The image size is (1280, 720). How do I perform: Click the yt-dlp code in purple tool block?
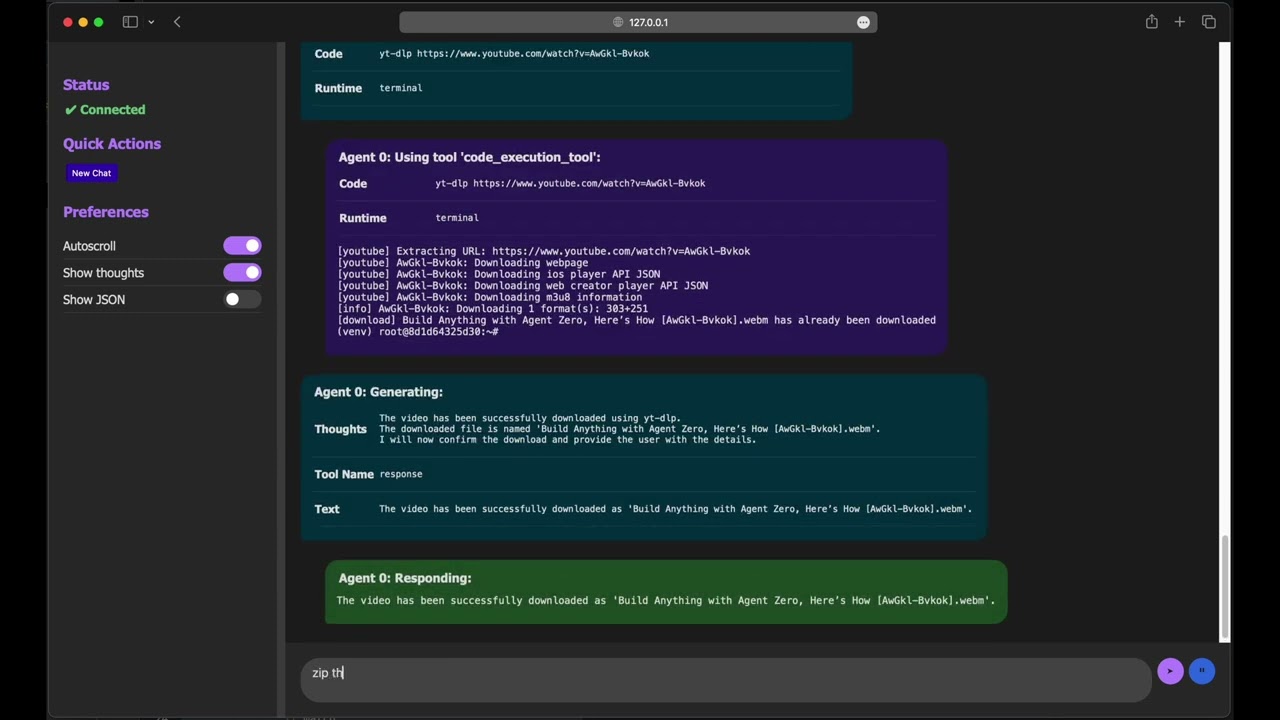[x=570, y=184]
